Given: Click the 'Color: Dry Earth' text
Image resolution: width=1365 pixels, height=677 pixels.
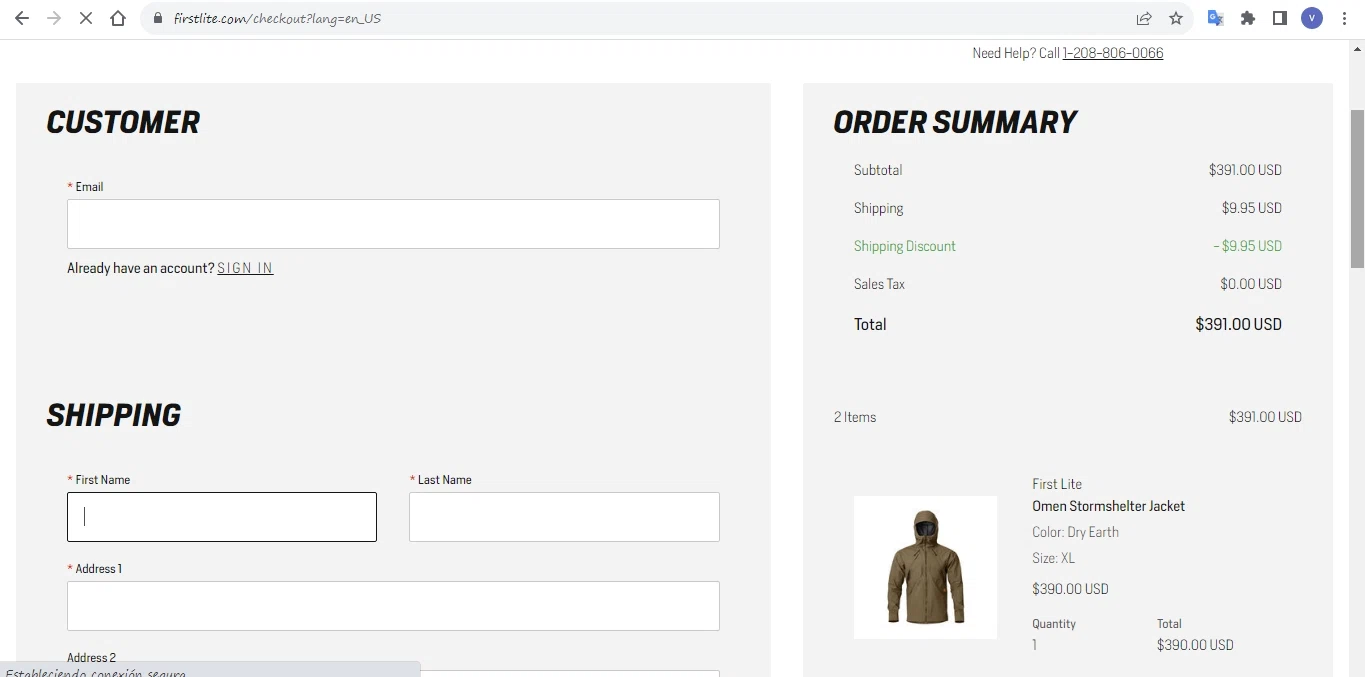Looking at the screenshot, I should click(1075, 532).
